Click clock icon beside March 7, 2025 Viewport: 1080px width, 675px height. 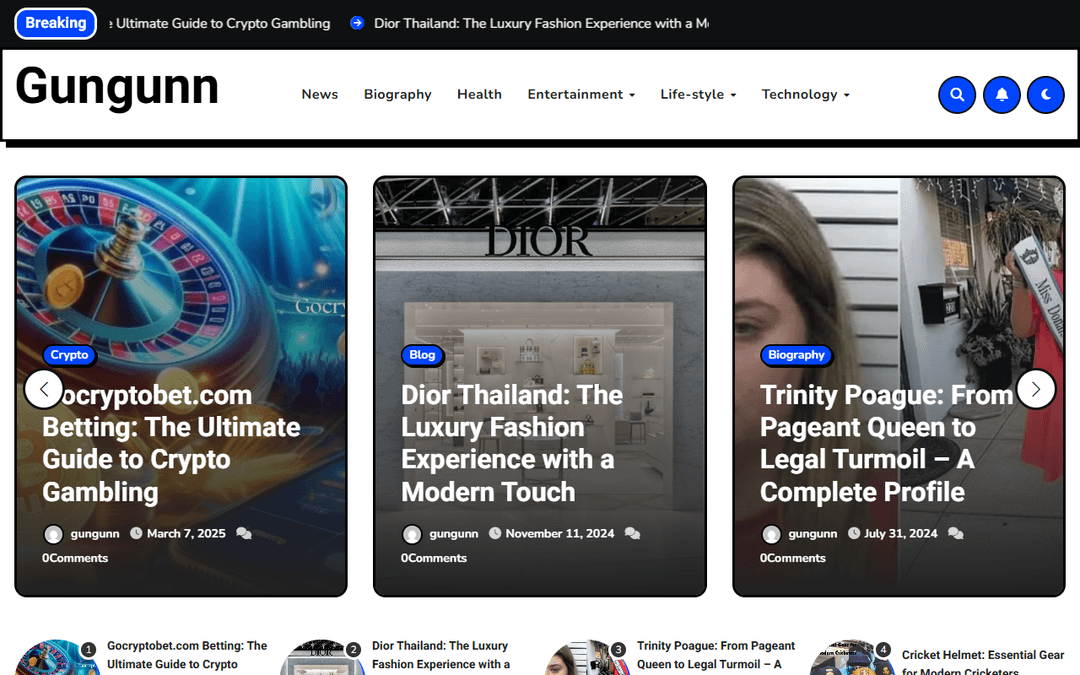(x=136, y=533)
